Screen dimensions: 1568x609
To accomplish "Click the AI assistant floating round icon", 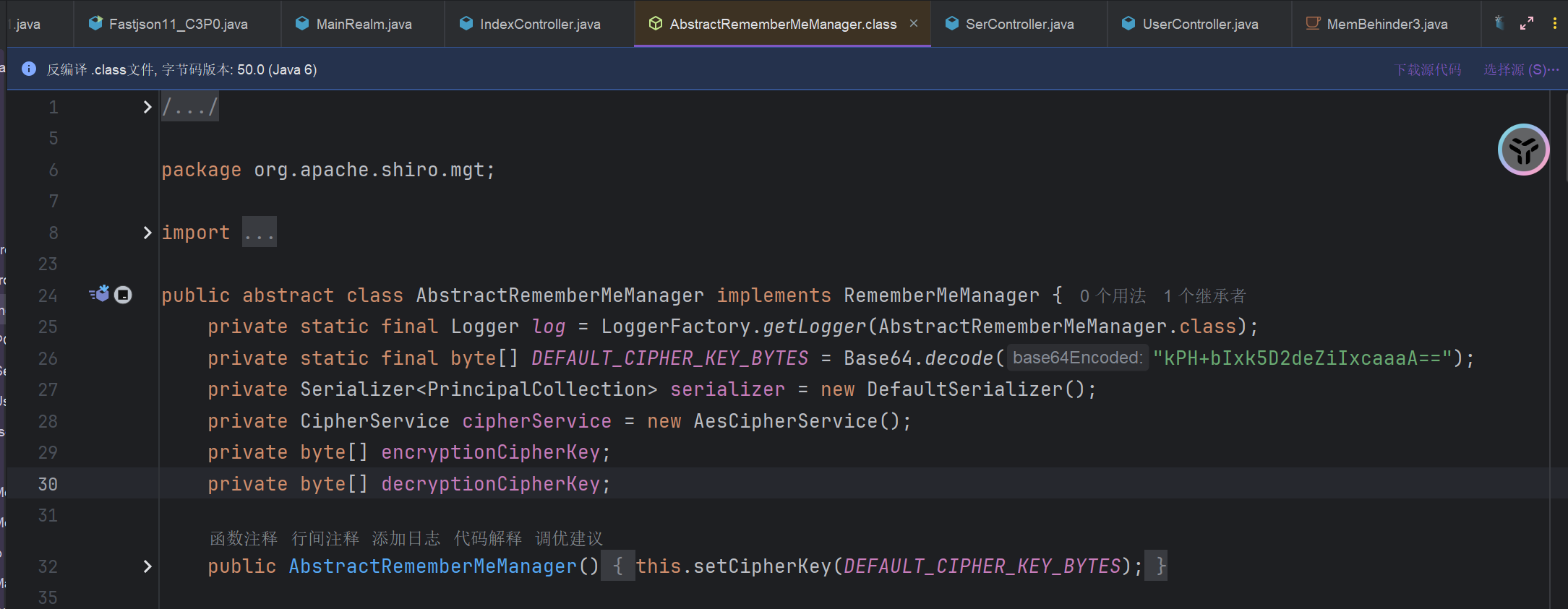I will click(1523, 150).
